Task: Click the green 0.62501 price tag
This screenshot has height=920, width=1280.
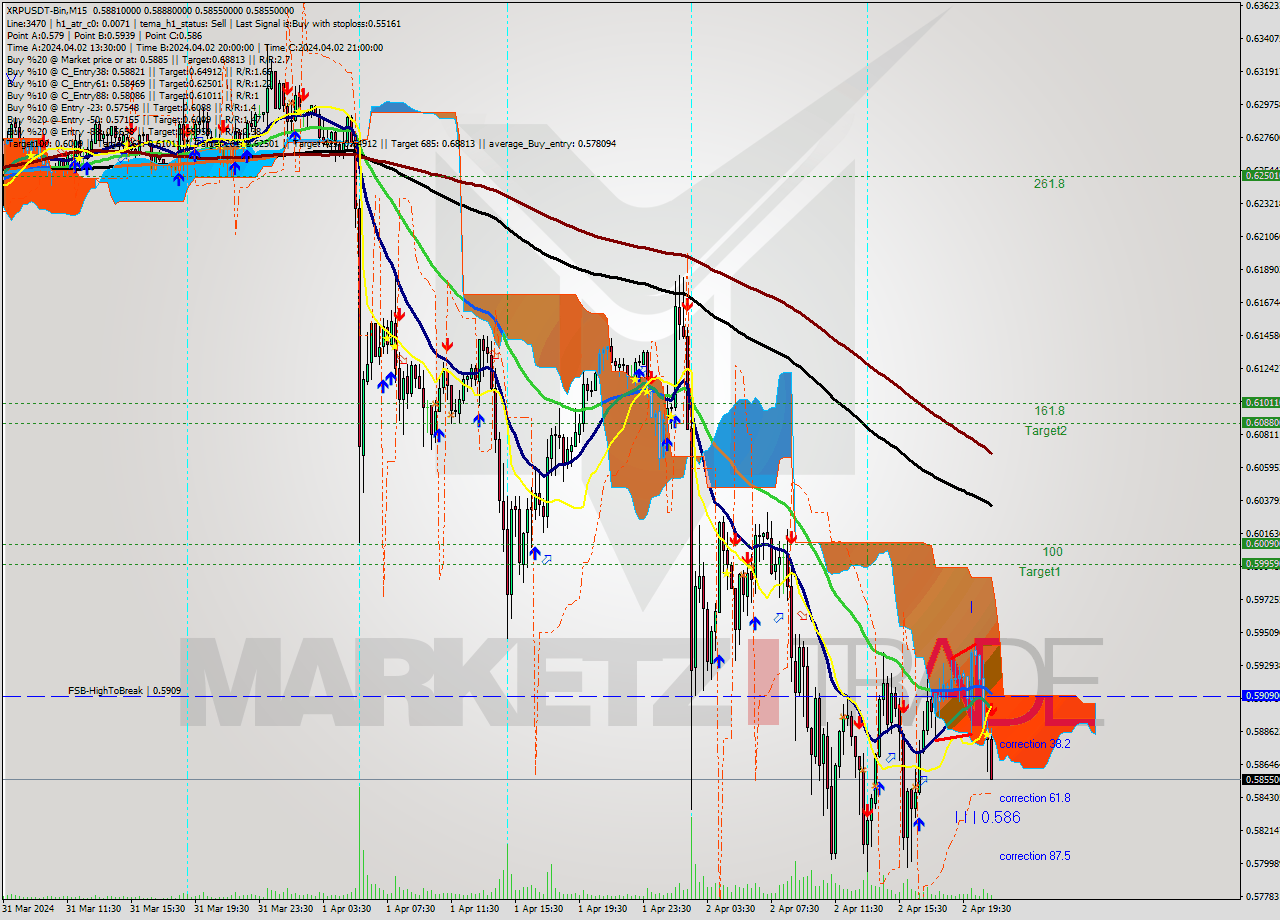Action: point(1260,175)
